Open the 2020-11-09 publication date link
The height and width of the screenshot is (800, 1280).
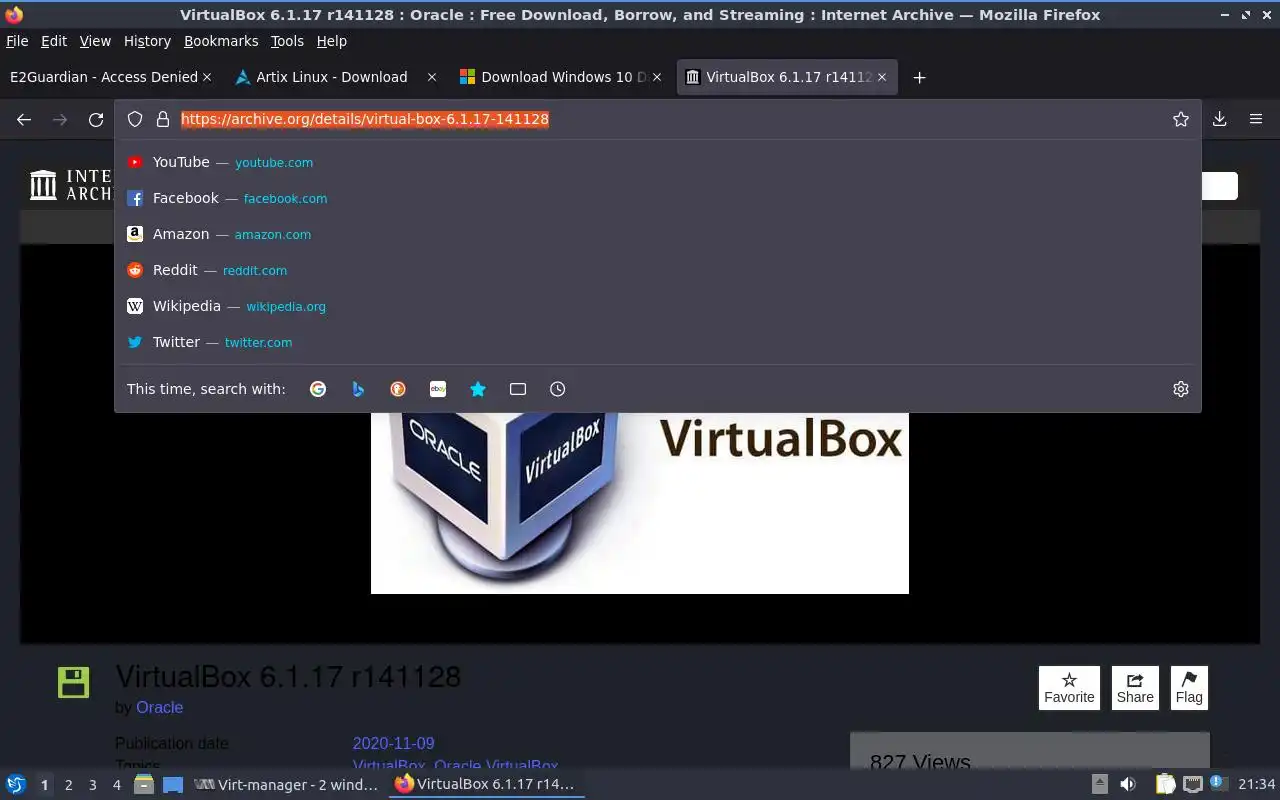pos(393,743)
